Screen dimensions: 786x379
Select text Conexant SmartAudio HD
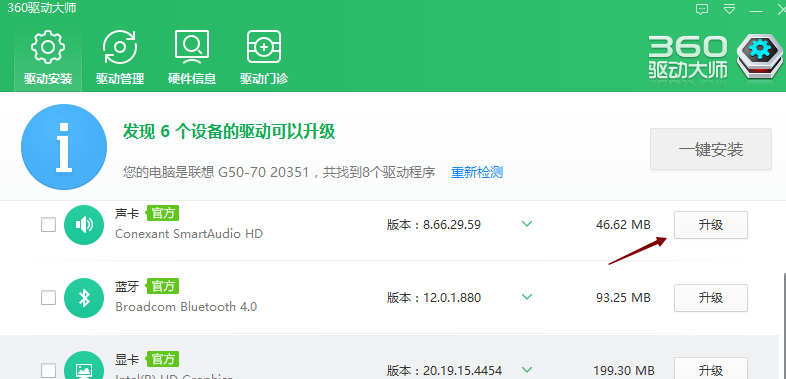(x=189, y=234)
